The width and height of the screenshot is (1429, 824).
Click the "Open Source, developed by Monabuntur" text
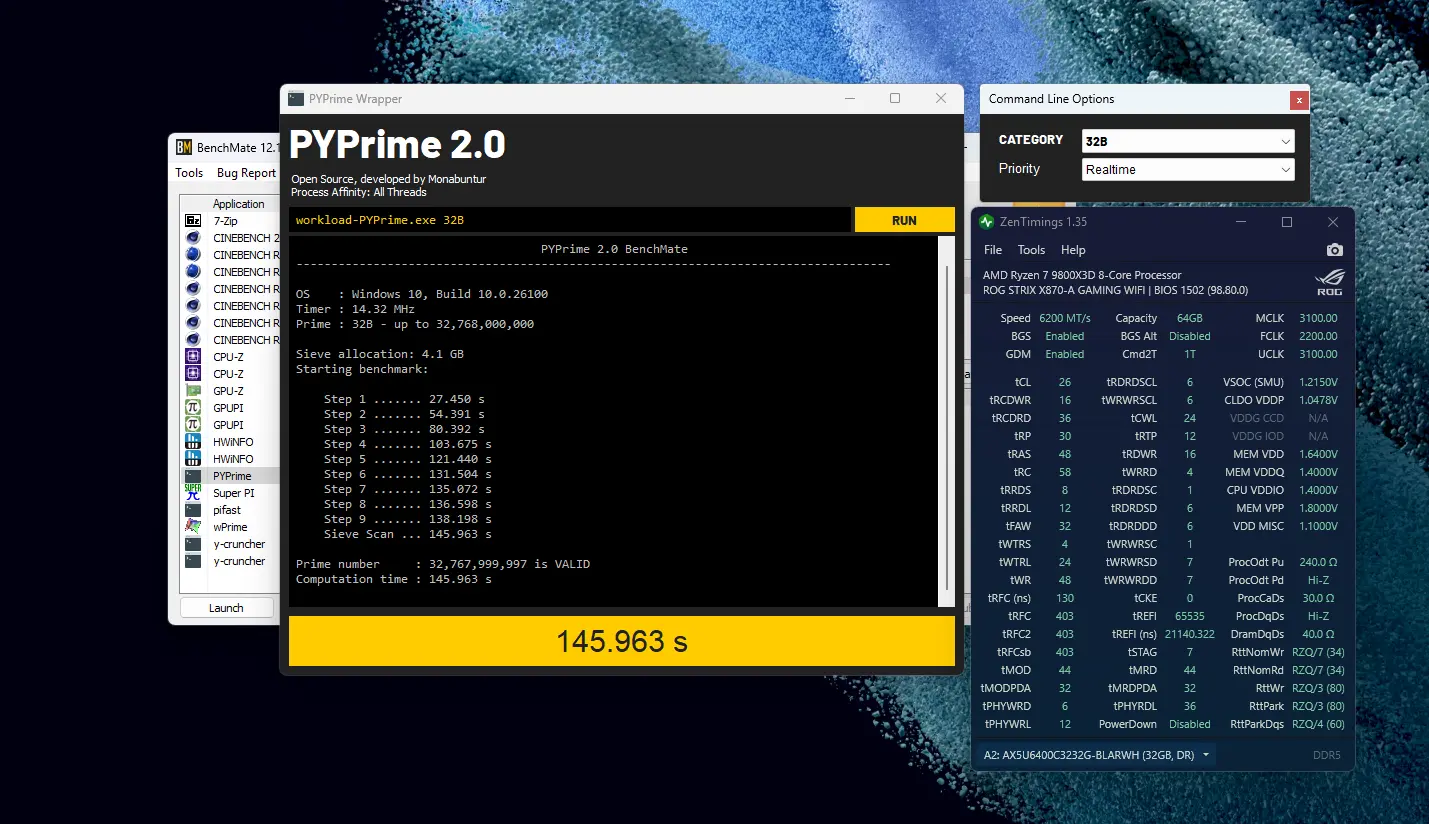click(389, 179)
